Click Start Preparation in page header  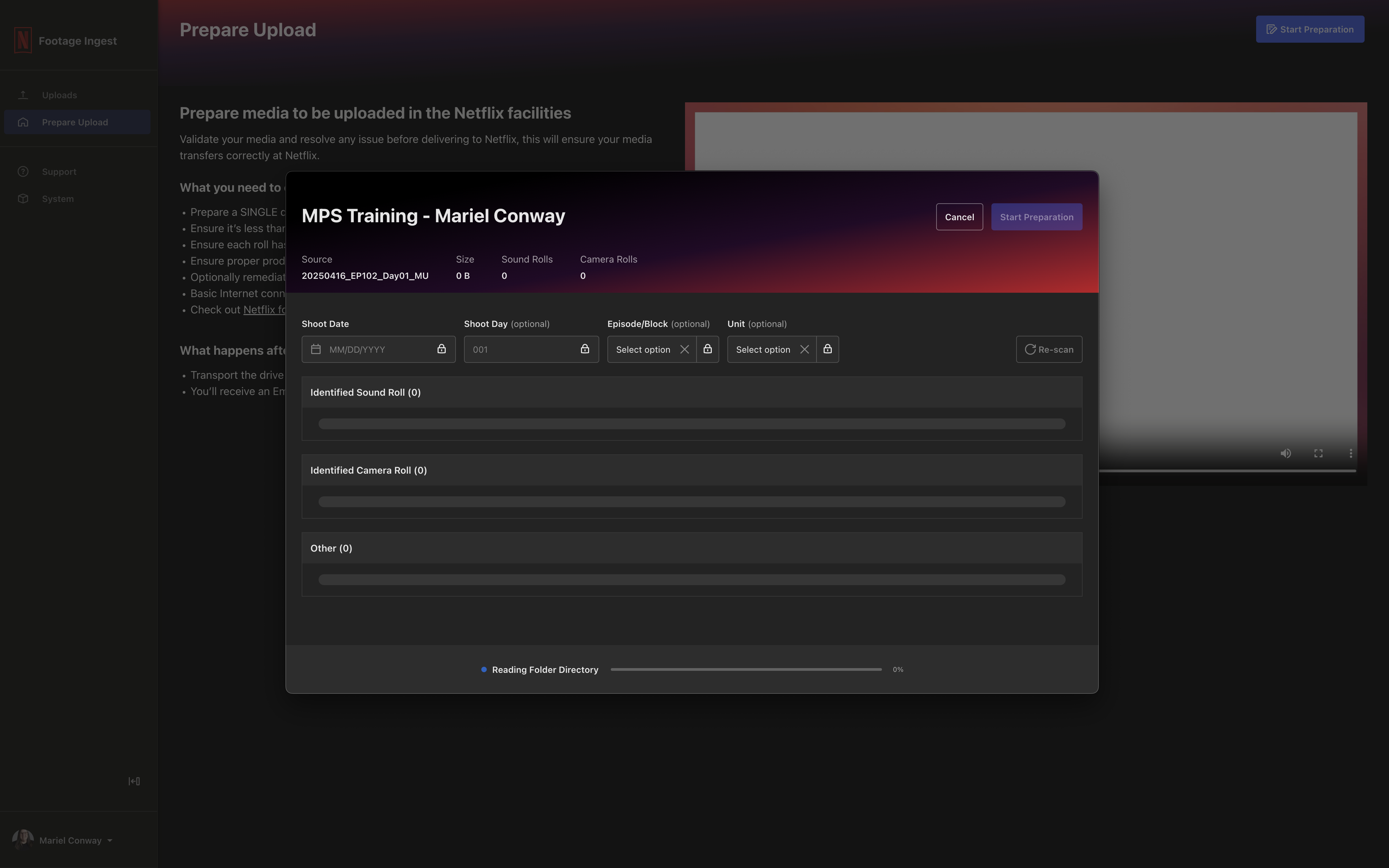tap(1310, 29)
